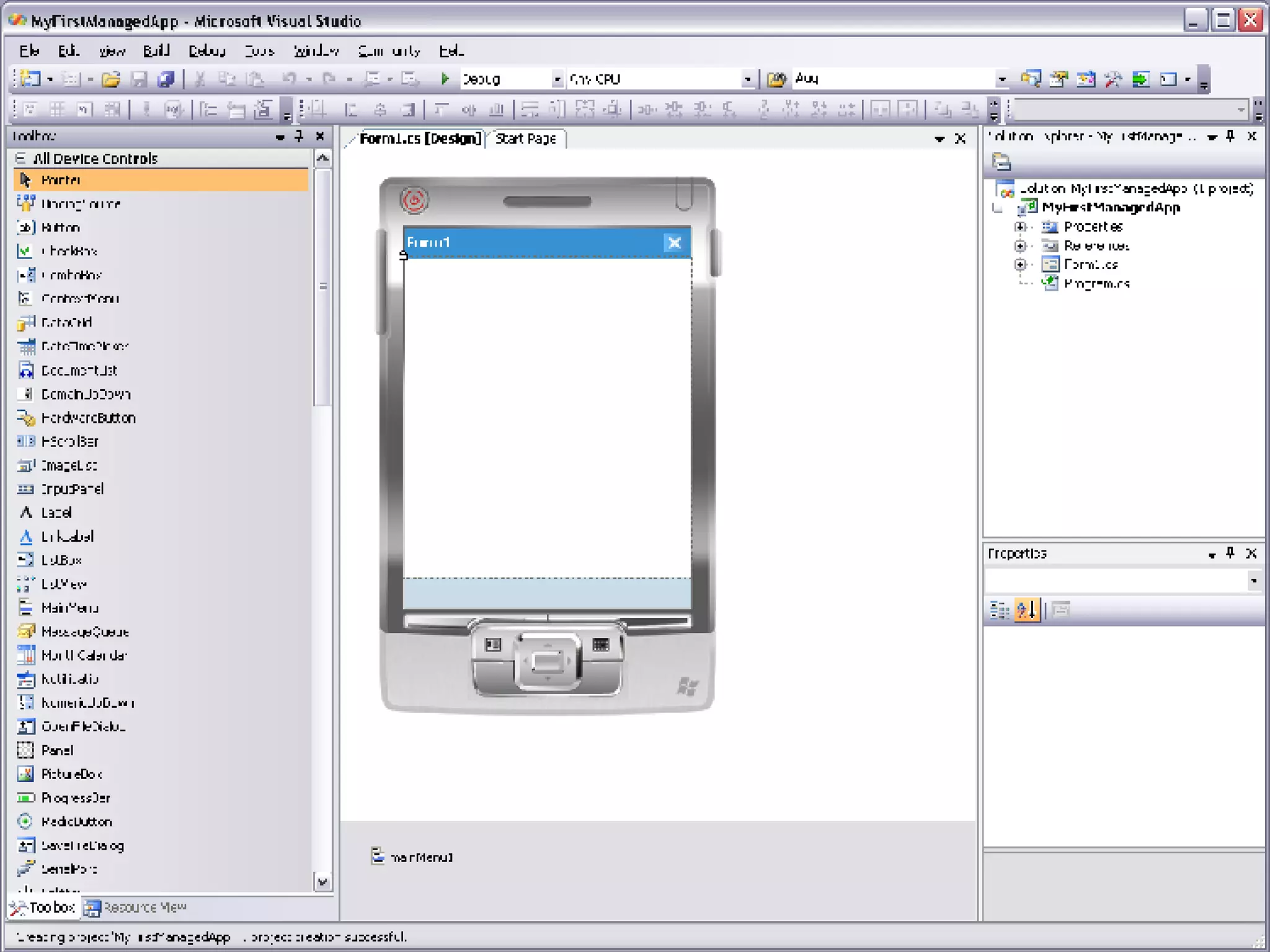1270x952 pixels.
Task: Close the Form1.cs design document tab
Action: [960, 139]
